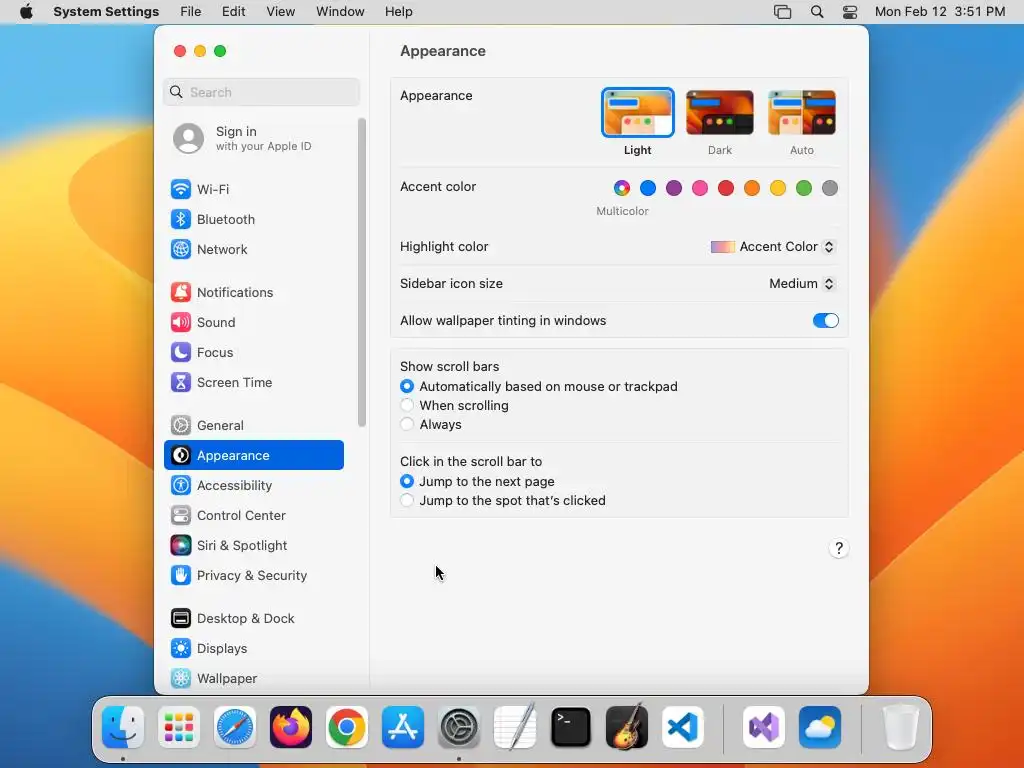Open System Settings app menu
Image resolution: width=1024 pixels, height=768 pixels.
(x=106, y=12)
